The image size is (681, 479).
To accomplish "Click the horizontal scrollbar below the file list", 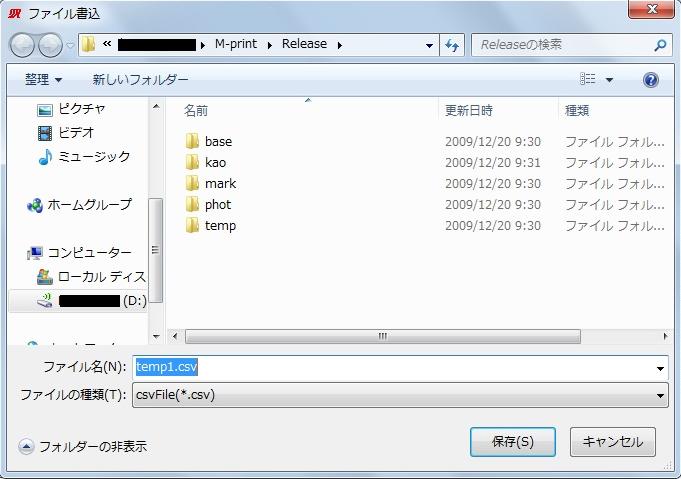I will pos(380,337).
